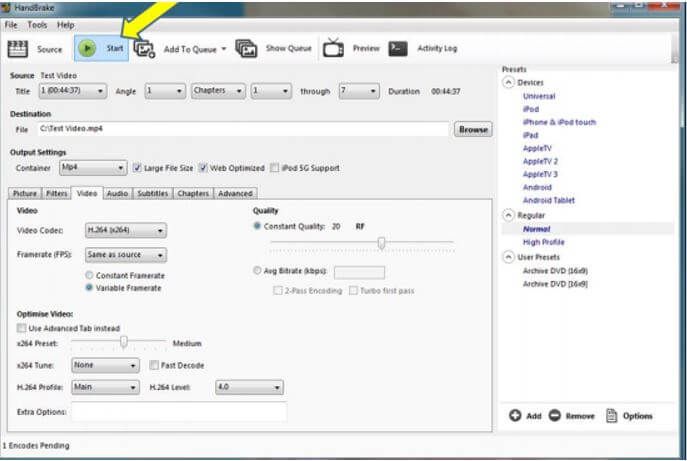Select the Android Tablet preset
This screenshot has width=687, height=461.
pos(549,200)
